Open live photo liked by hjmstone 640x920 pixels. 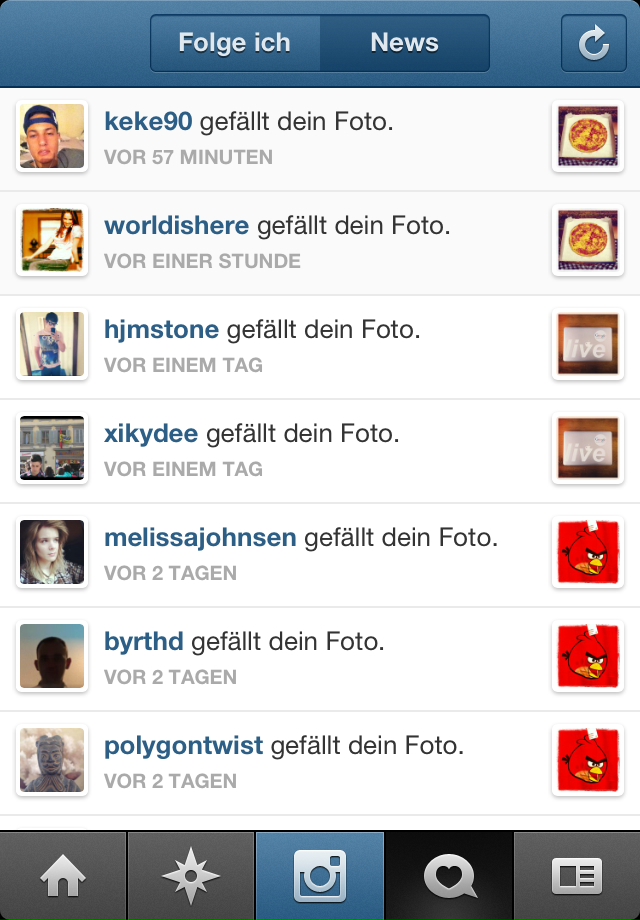[x=588, y=344]
